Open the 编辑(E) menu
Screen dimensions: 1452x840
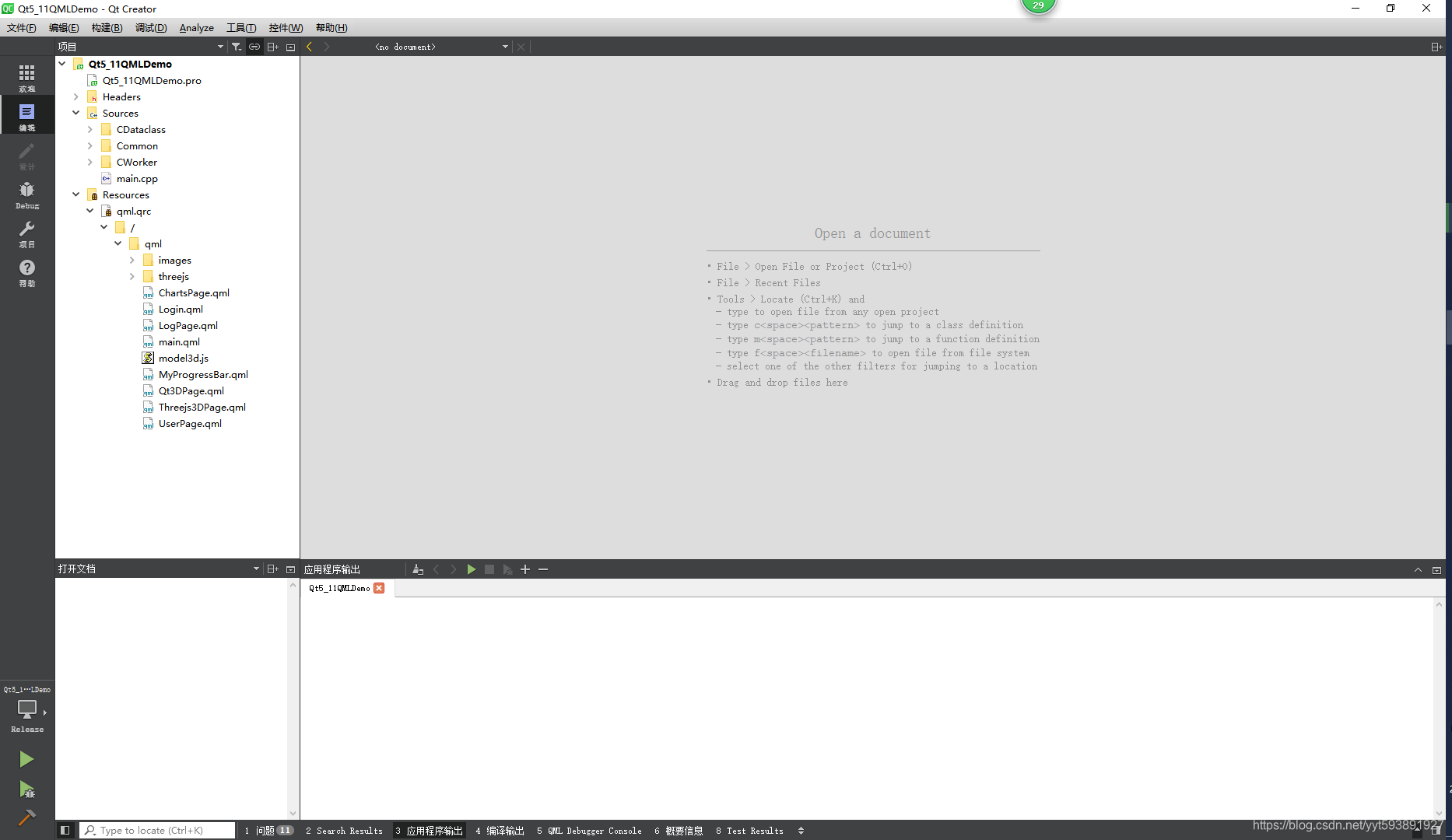tap(64, 28)
